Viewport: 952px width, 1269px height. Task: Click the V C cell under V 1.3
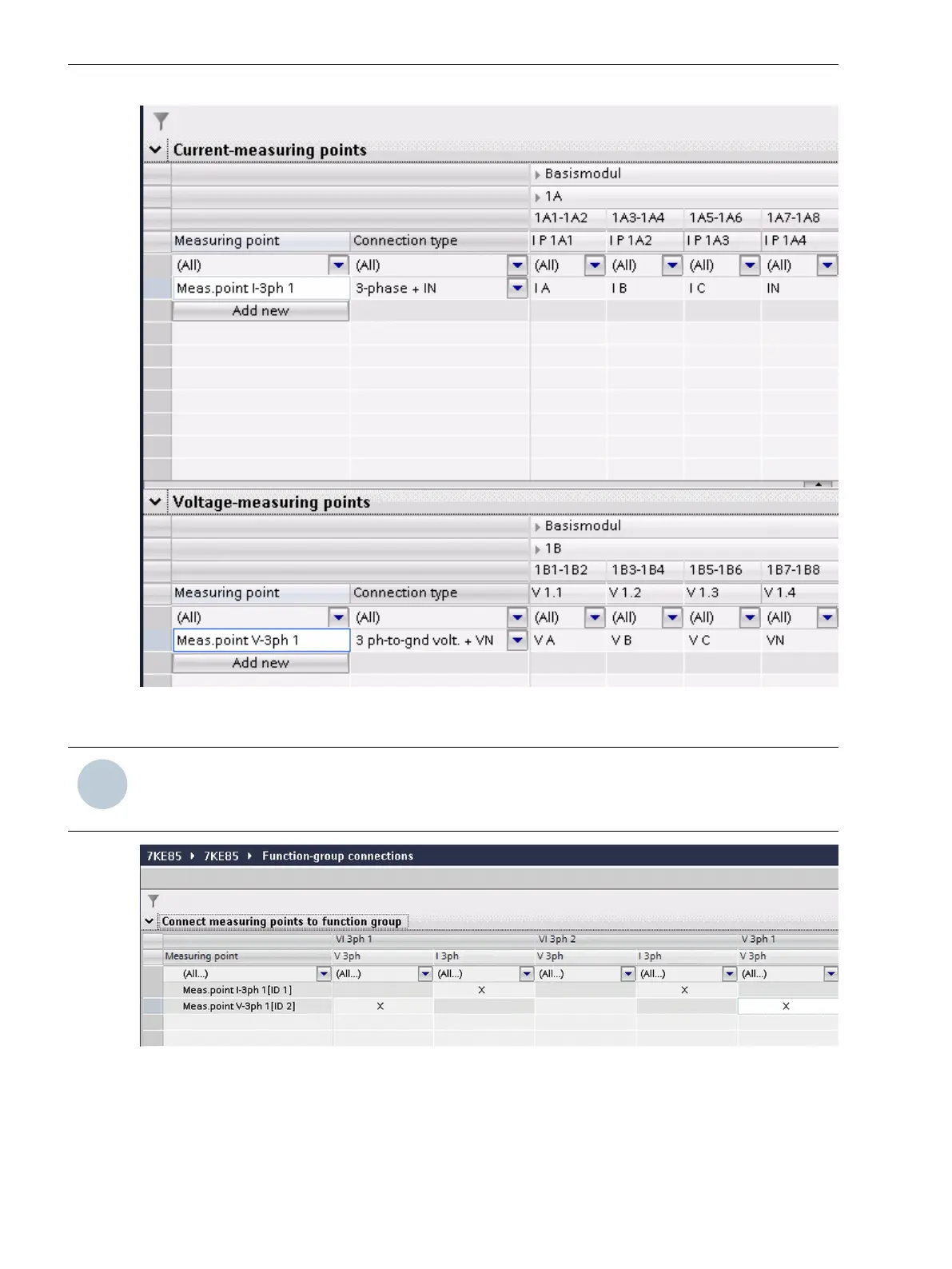pyautogui.click(x=723, y=640)
